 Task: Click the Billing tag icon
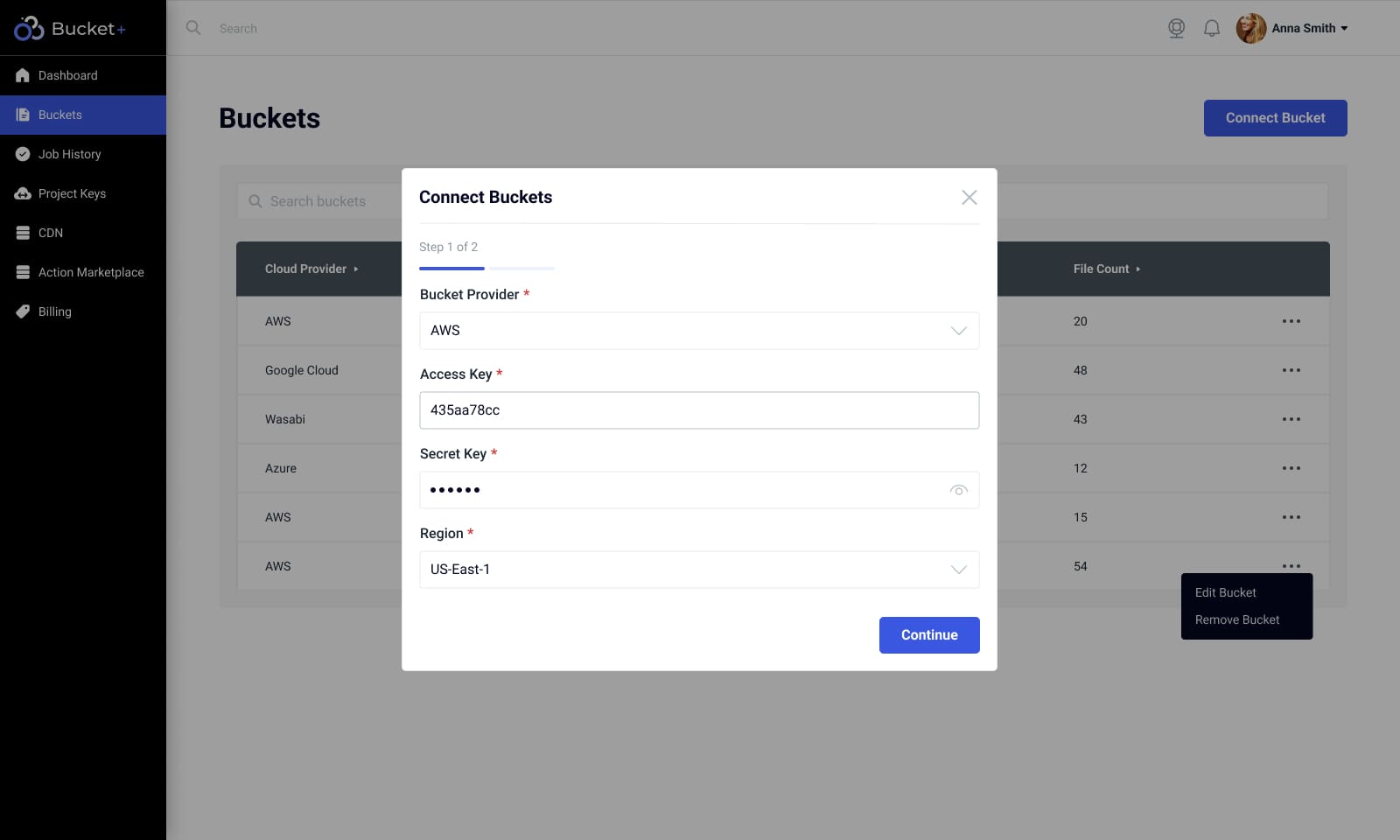[23, 311]
